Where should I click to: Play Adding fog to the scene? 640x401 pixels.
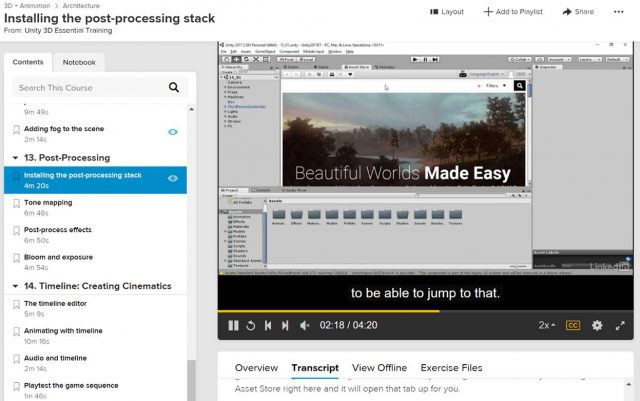64,129
